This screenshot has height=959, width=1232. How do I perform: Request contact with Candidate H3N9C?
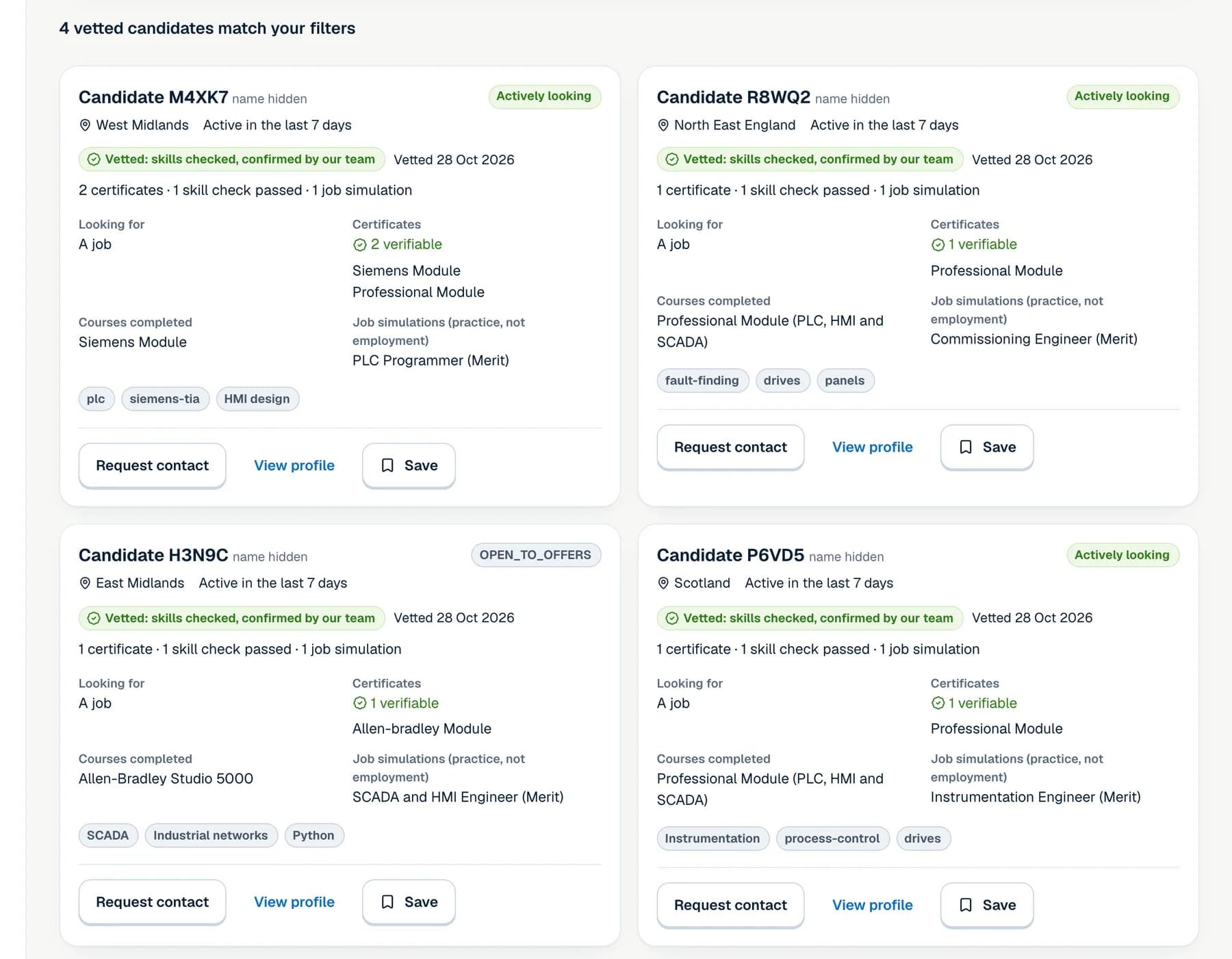(x=152, y=902)
